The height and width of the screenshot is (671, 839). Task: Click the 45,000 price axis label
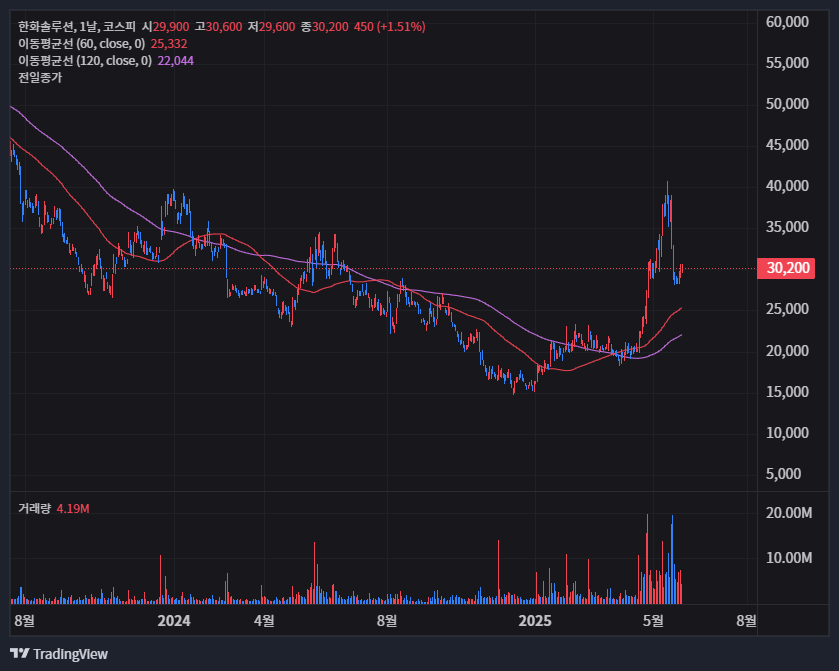[787, 145]
